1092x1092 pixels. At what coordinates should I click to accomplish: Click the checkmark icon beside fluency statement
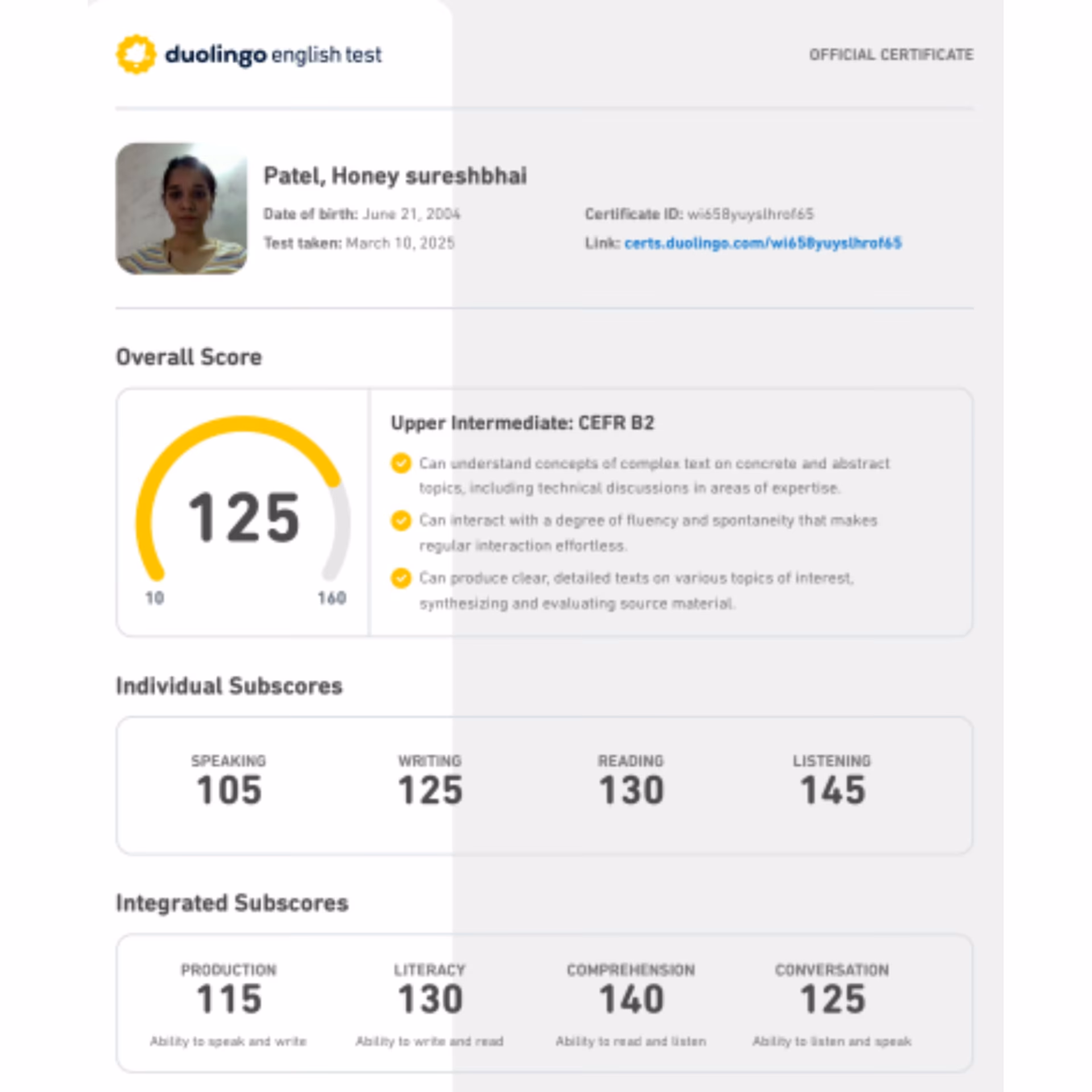[x=401, y=520]
